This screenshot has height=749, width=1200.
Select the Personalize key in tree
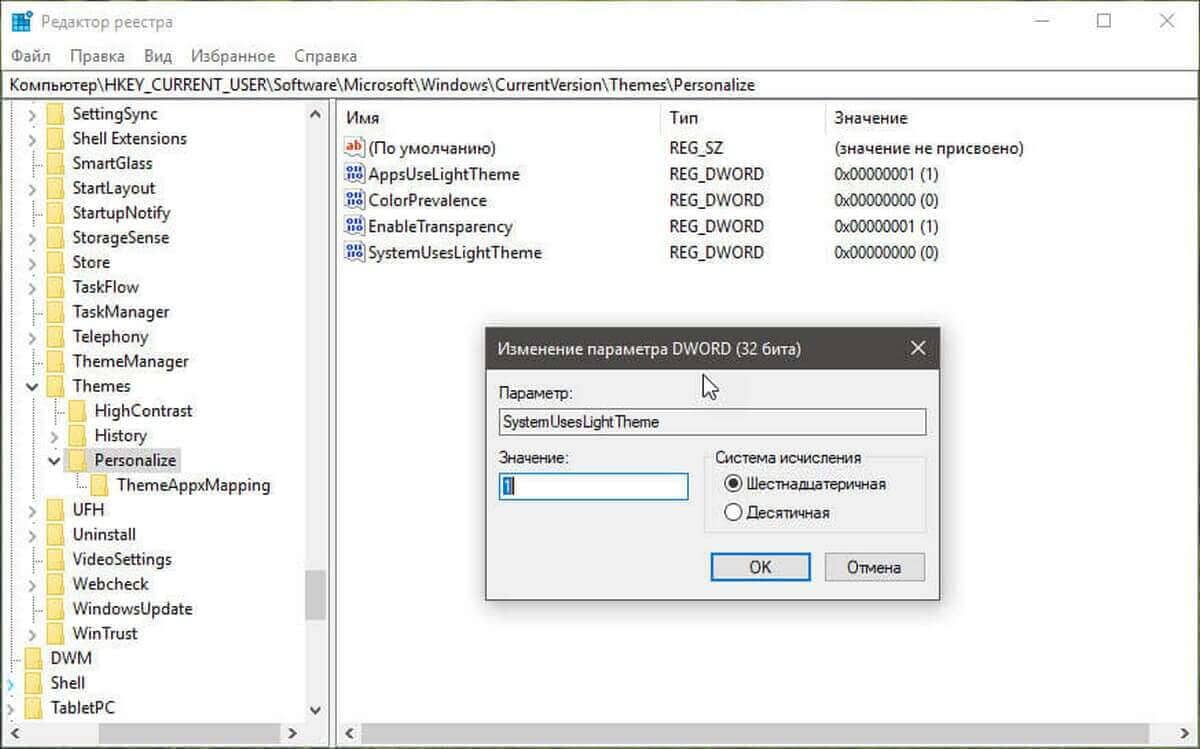pyautogui.click(x=135, y=461)
